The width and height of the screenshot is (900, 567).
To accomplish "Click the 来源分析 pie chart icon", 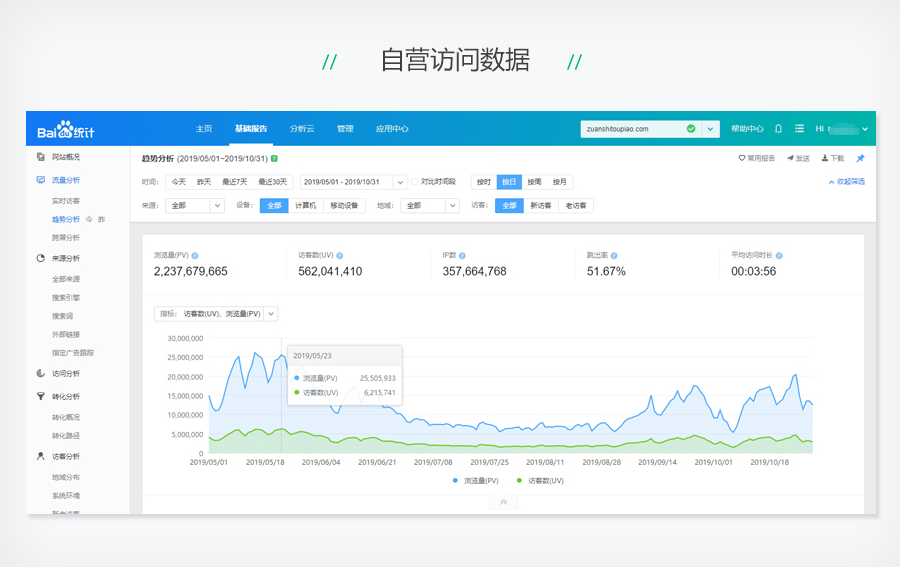I will point(41,258).
